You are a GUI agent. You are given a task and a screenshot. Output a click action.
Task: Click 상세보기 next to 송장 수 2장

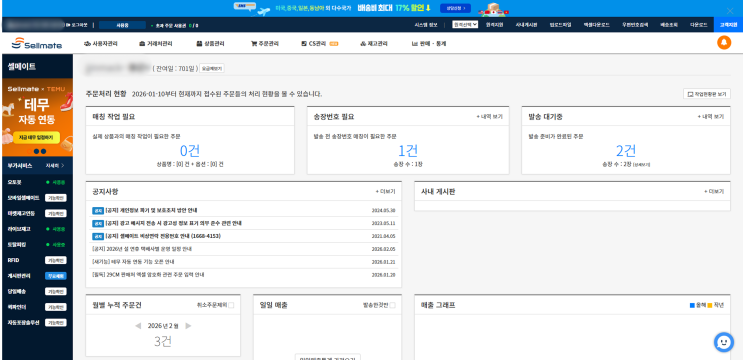(642, 165)
